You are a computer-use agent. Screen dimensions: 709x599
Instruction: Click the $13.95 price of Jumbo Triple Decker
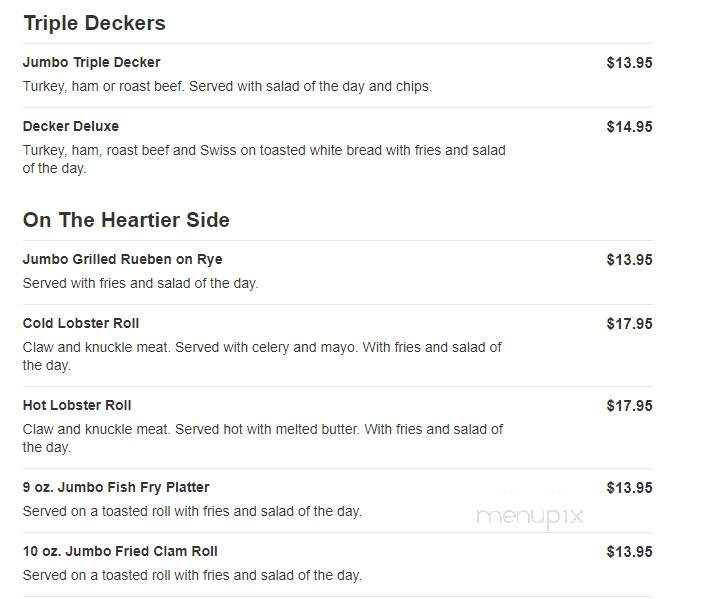click(629, 63)
